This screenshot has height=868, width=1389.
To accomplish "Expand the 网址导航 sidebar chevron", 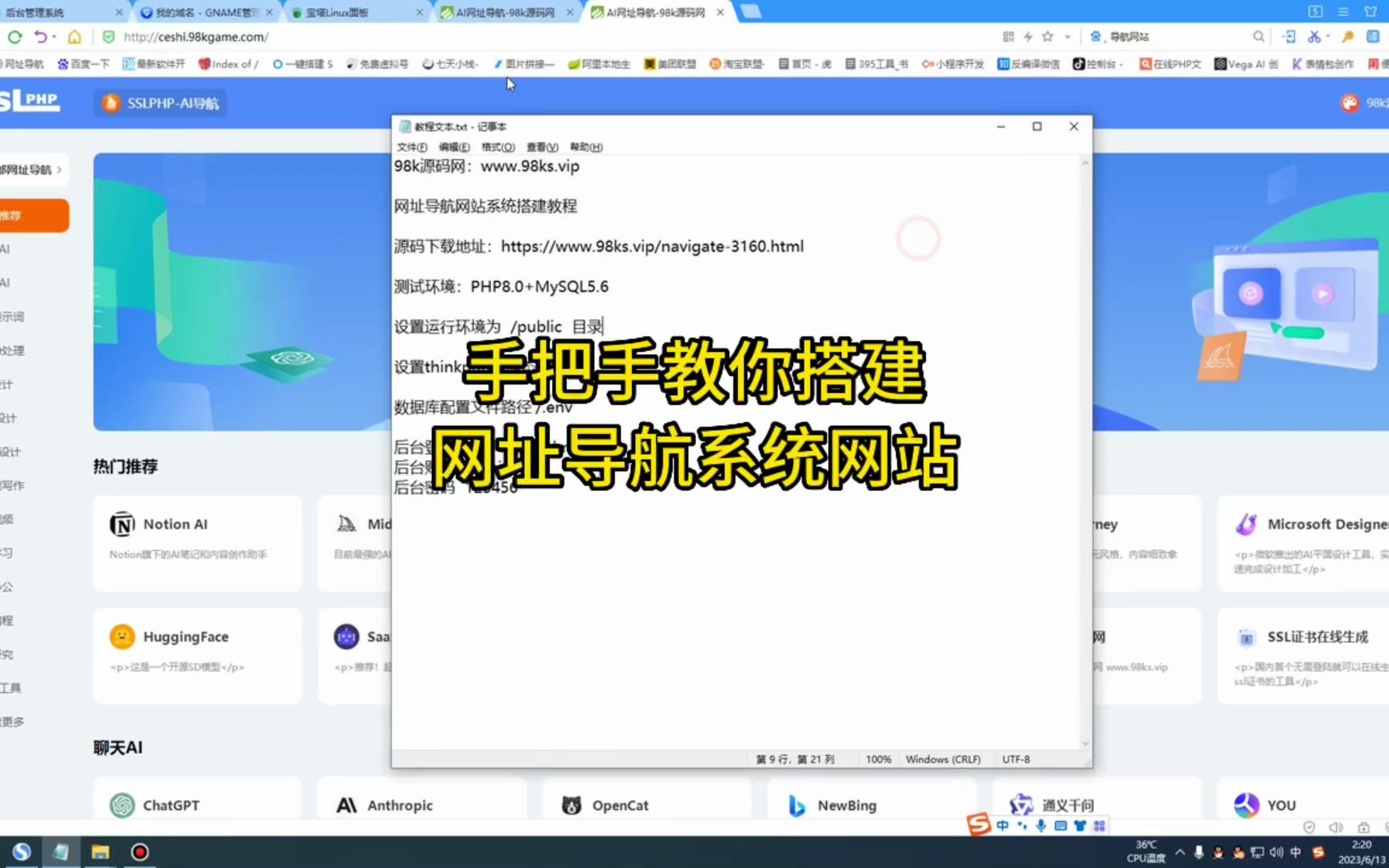I will 59,170.
